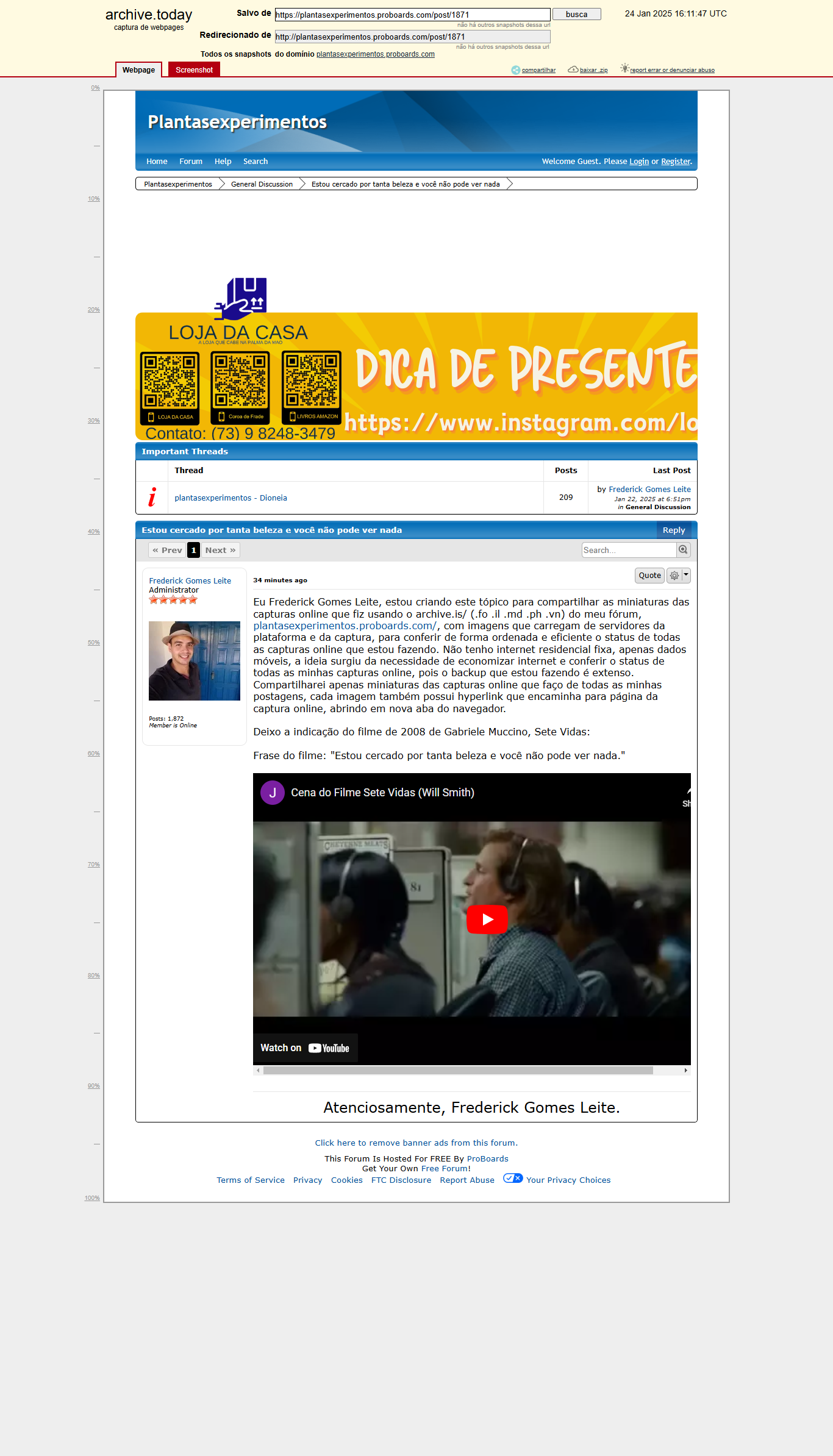Viewport: 833px width, 1456px height.
Task: Click the archive.today share icon
Action: click(x=516, y=70)
